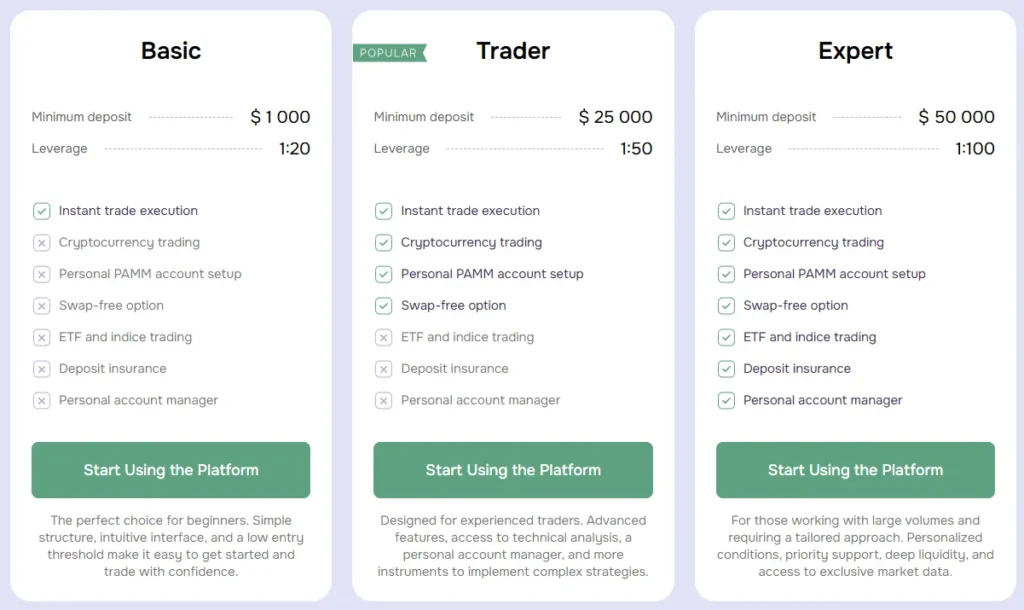Click Expert plan's Personal account manager checkmark

[726, 401]
